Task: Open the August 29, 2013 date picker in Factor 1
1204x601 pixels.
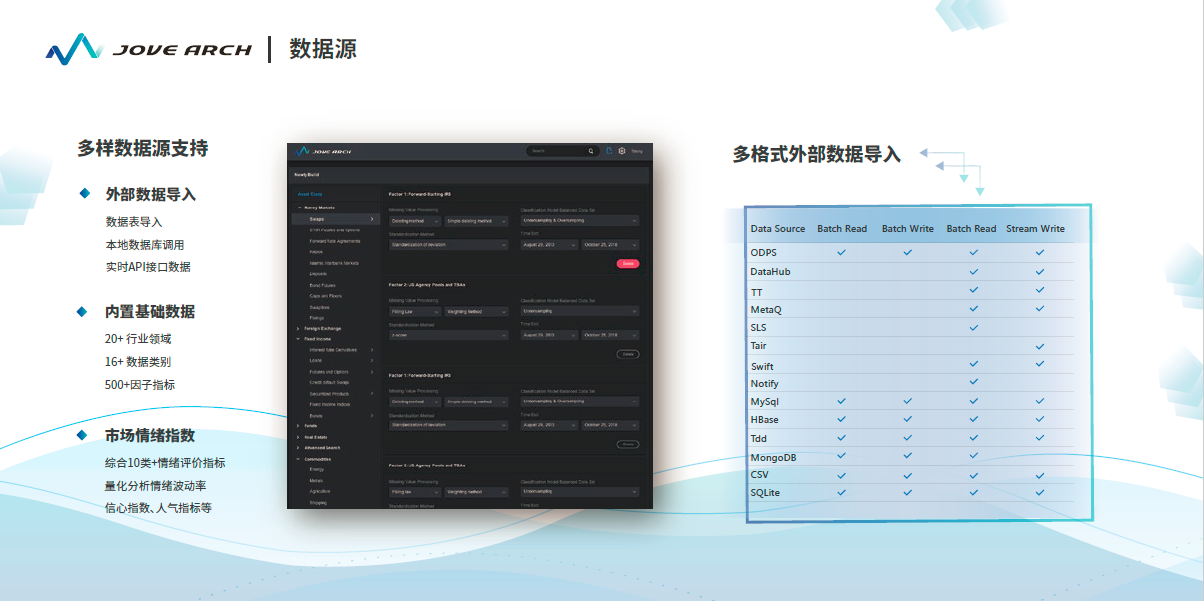Action: tap(546, 245)
